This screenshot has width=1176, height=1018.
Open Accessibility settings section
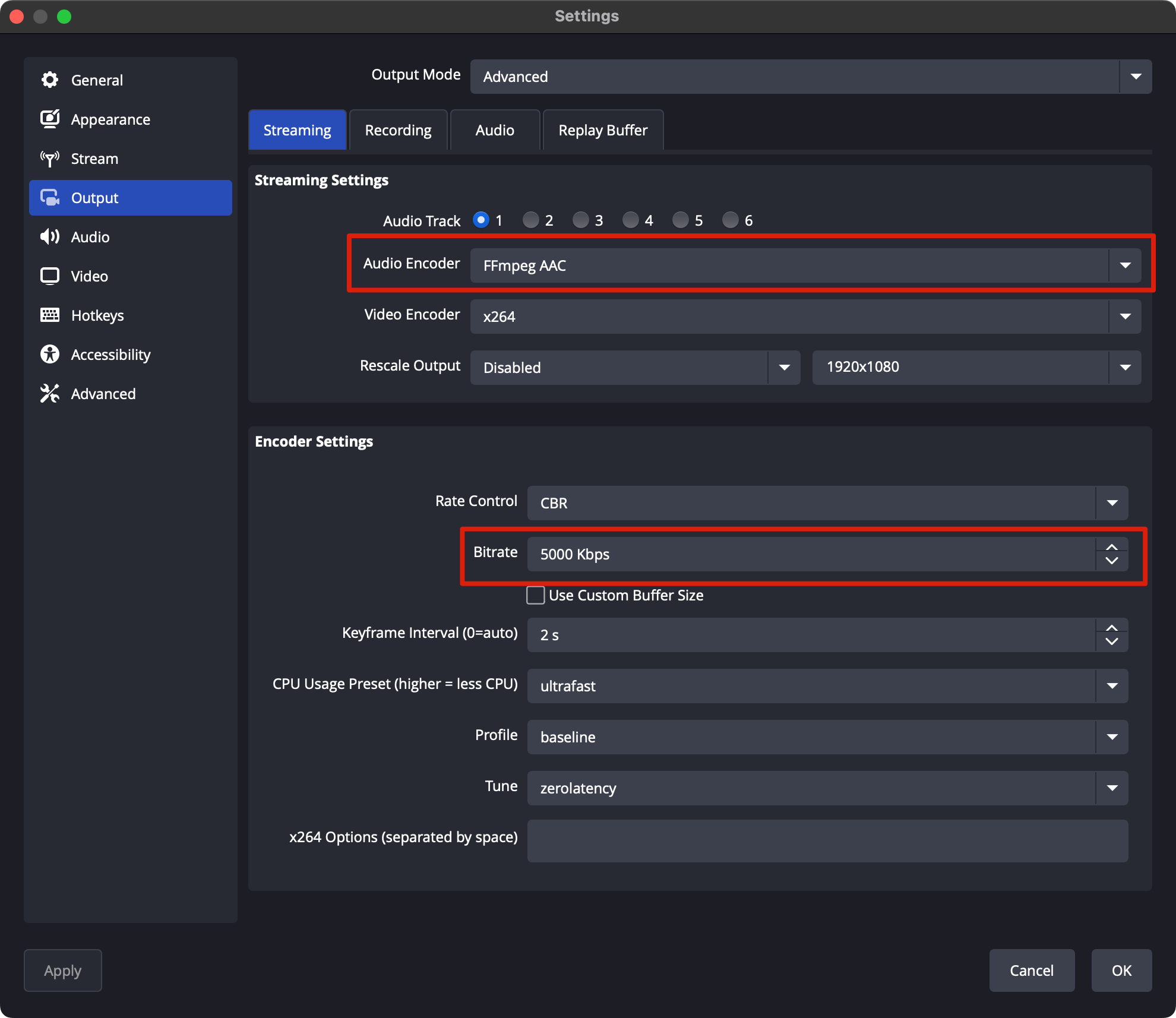(x=131, y=354)
